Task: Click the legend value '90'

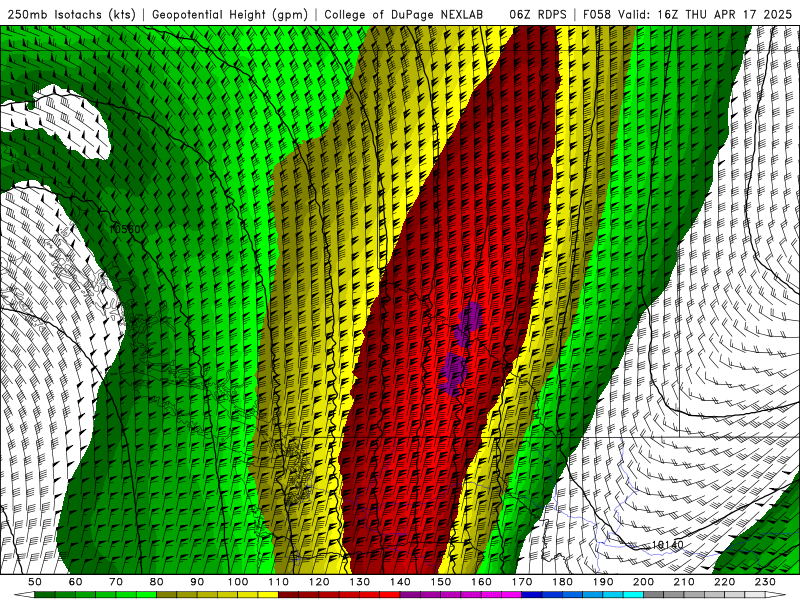Action: pos(197,582)
